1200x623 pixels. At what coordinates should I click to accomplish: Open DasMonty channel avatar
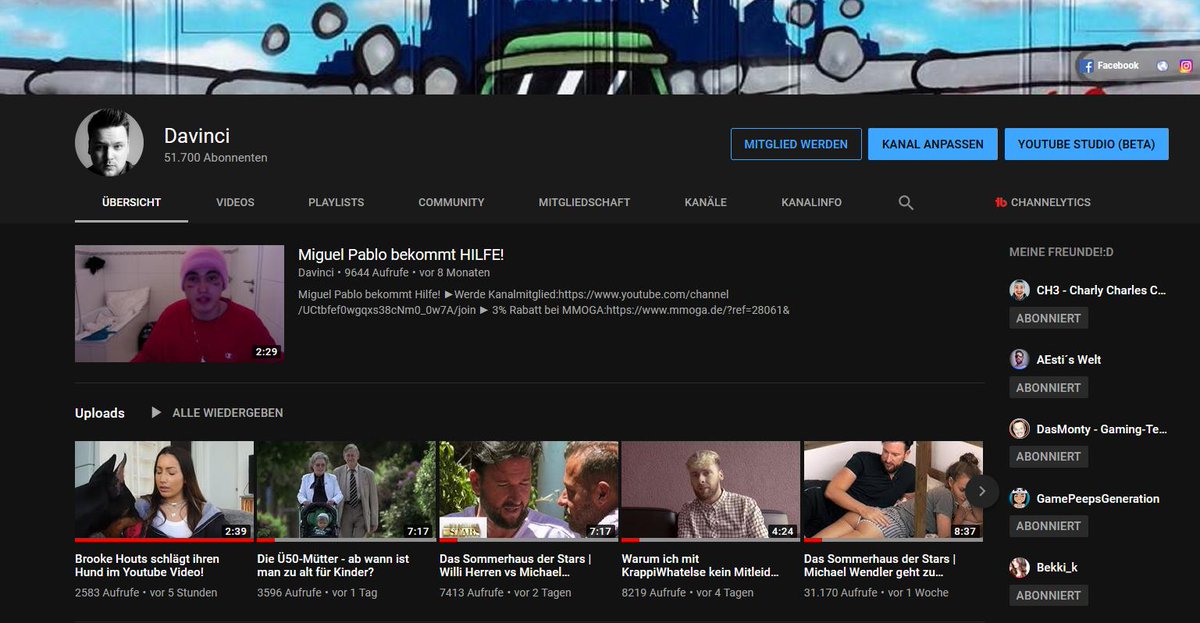[1019, 429]
